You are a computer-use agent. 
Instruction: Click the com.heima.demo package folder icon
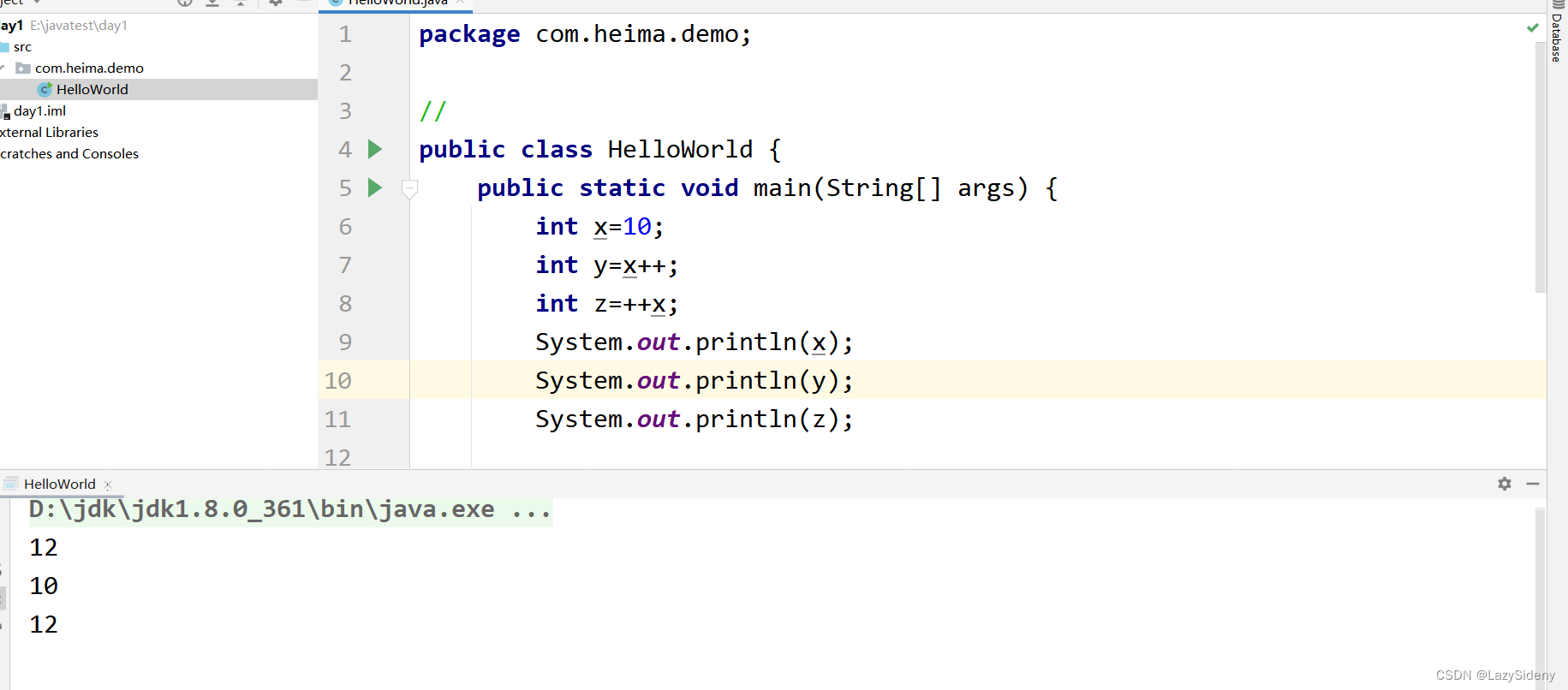point(23,68)
